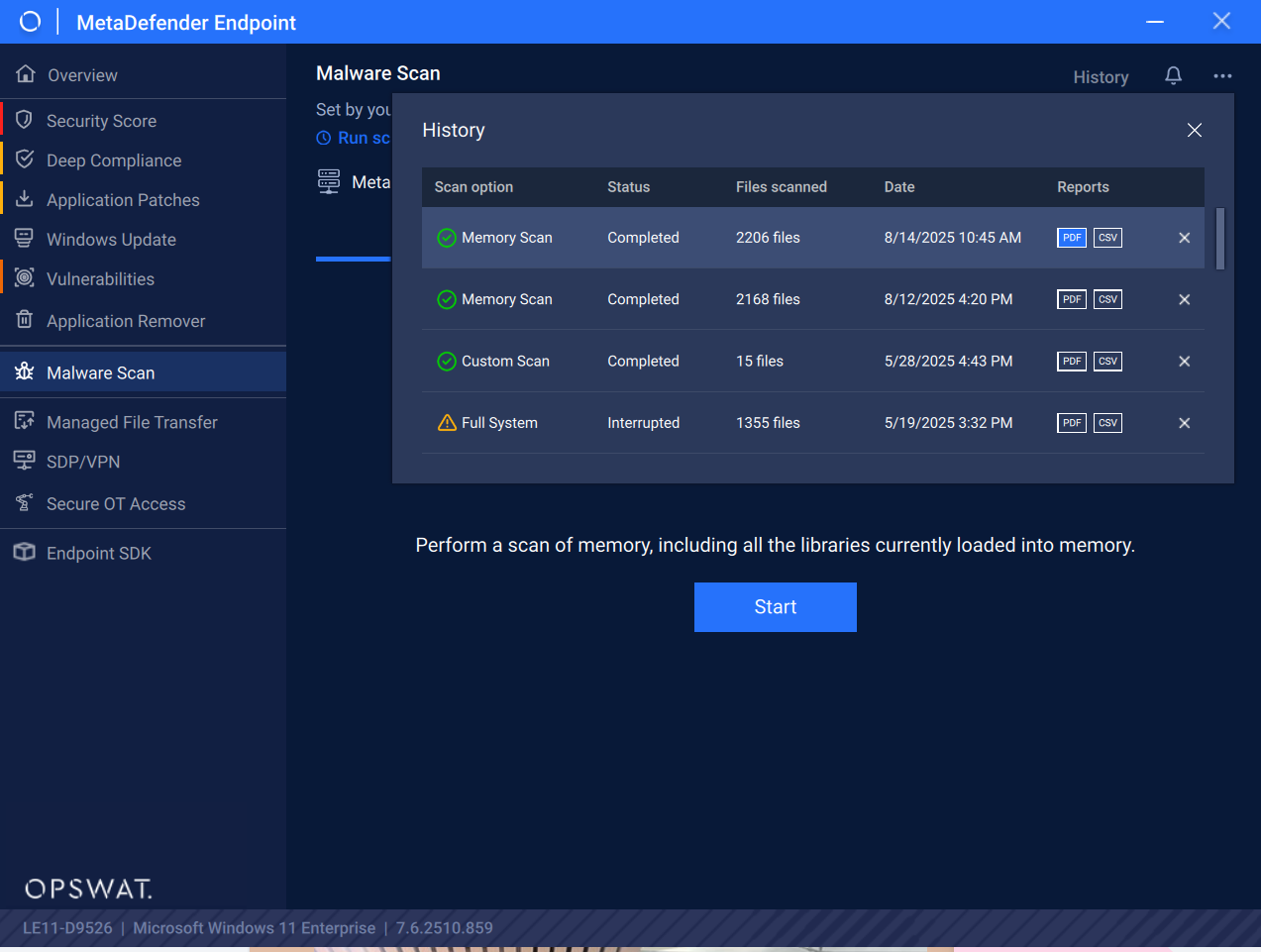Open Managed File Transfer page

pyautogui.click(x=132, y=422)
